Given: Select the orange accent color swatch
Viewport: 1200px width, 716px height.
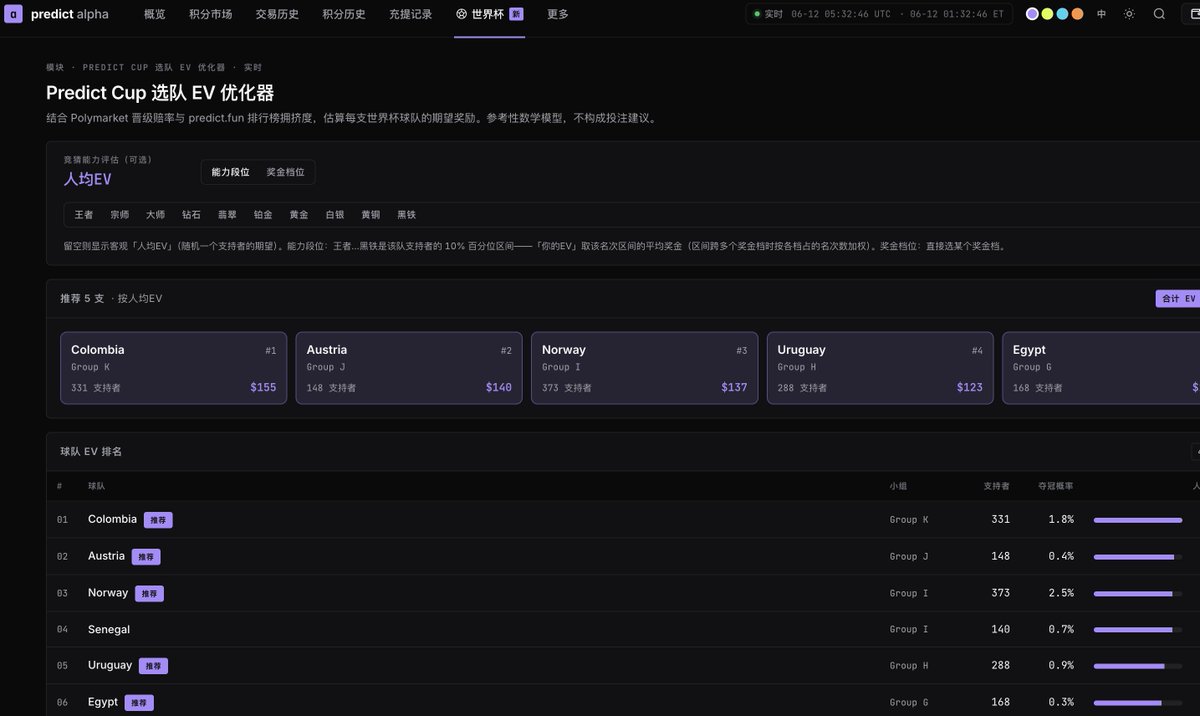Looking at the screenshot, I should point(1077,14).
